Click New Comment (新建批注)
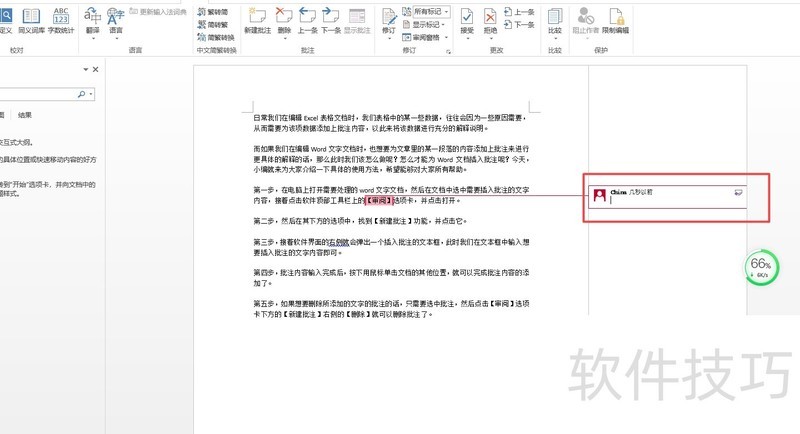Image resolution: width=800 pixels, height=434 pixels. [258, 20]
